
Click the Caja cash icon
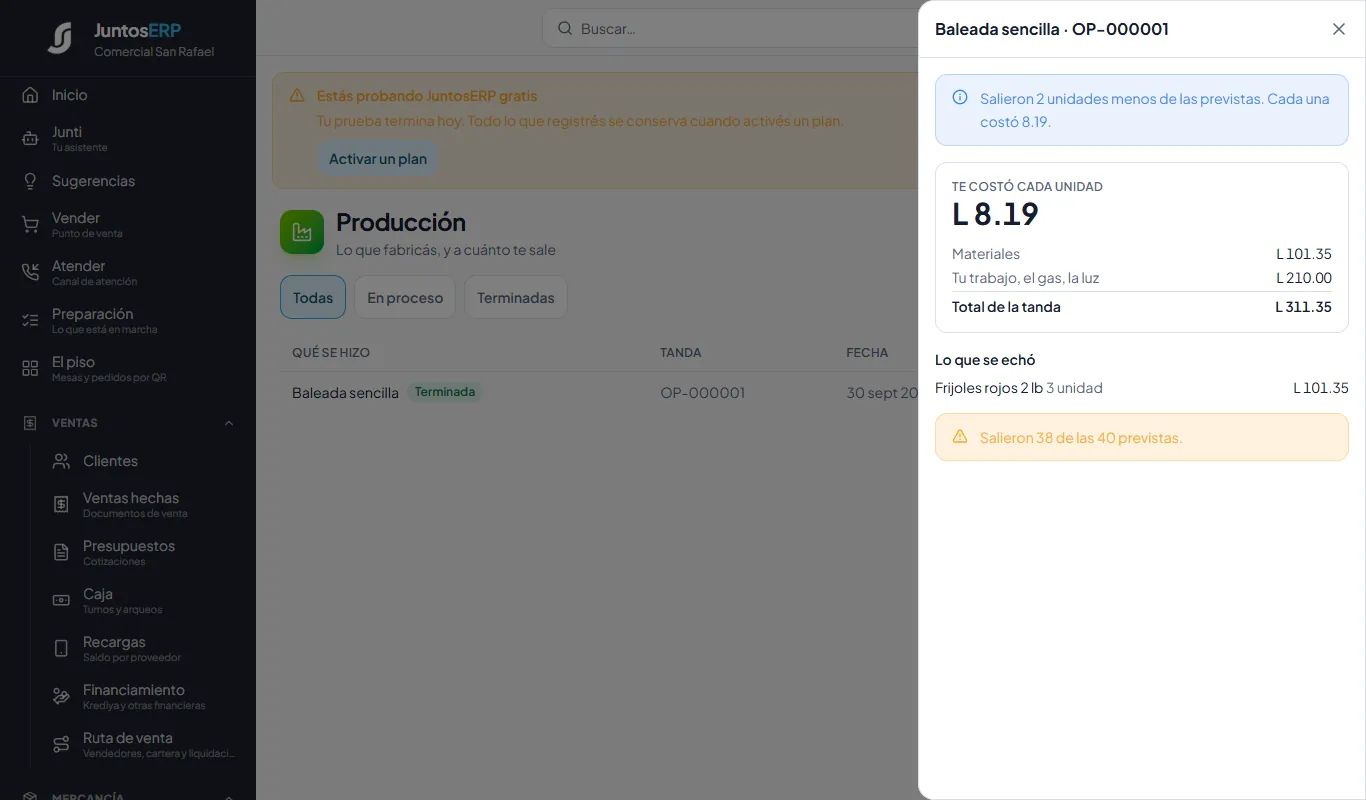tap(61, 601)
